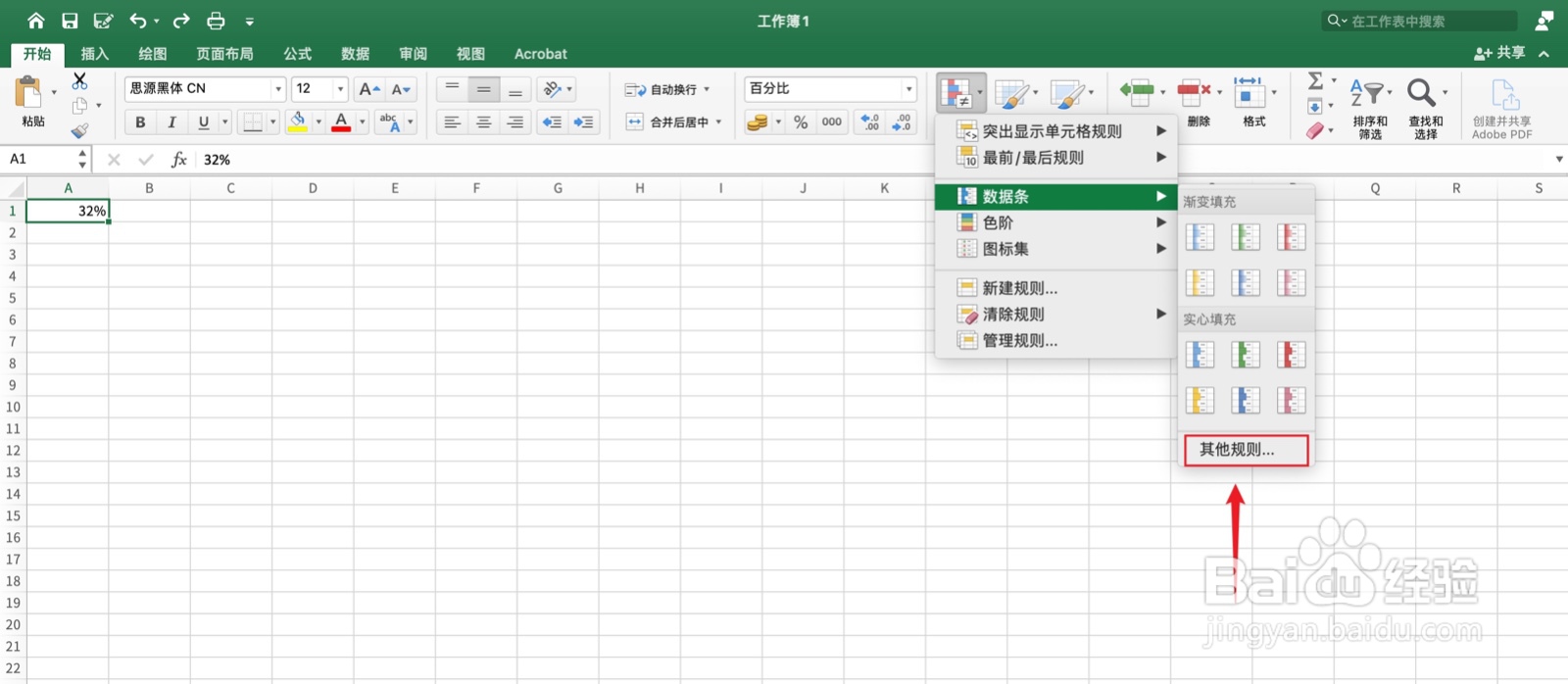Open Sort and Filter (排序和筛选)
Screen dimensions: 1568x684
[x=1370, y=108]
